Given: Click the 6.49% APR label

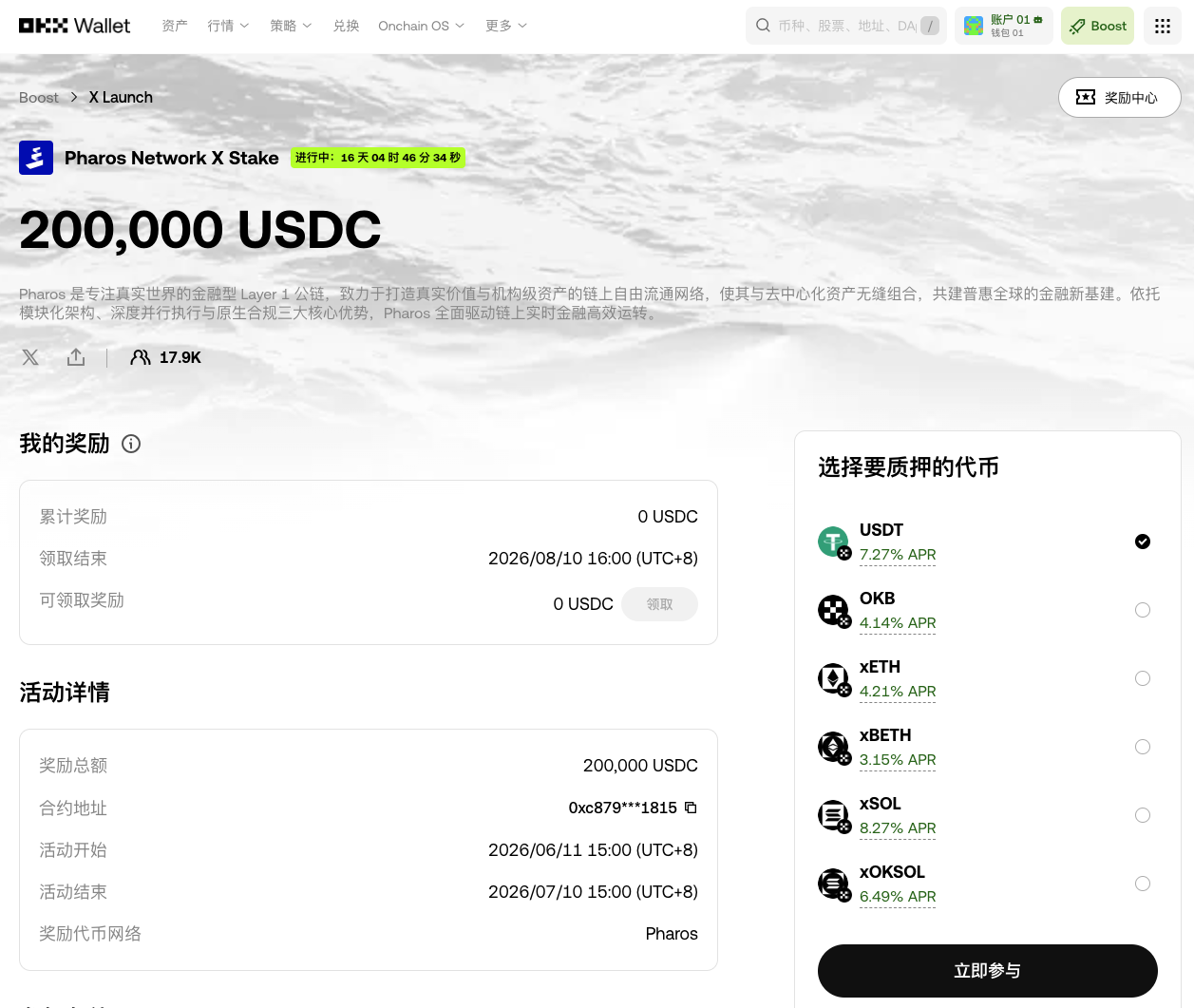Looking at the screenshot, I should pyautogui.click(x=898, y=896).
